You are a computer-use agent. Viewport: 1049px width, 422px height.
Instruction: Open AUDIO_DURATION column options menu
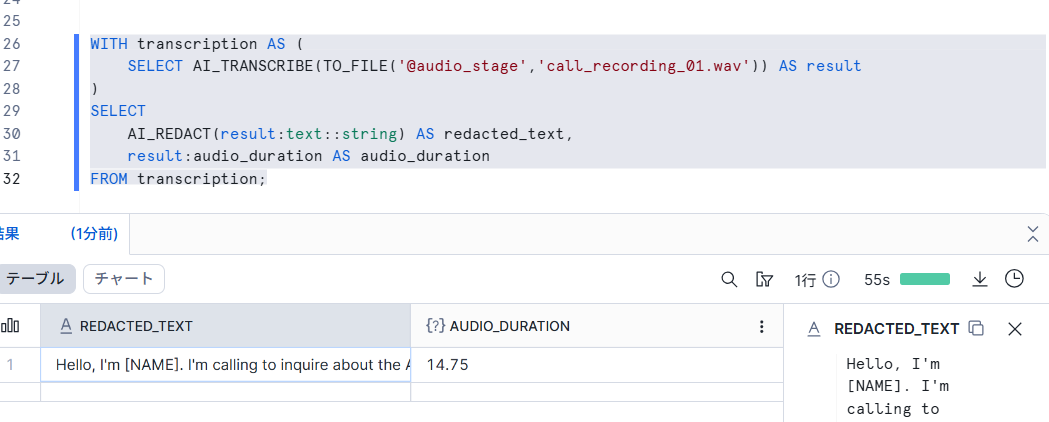coord(762,326)
